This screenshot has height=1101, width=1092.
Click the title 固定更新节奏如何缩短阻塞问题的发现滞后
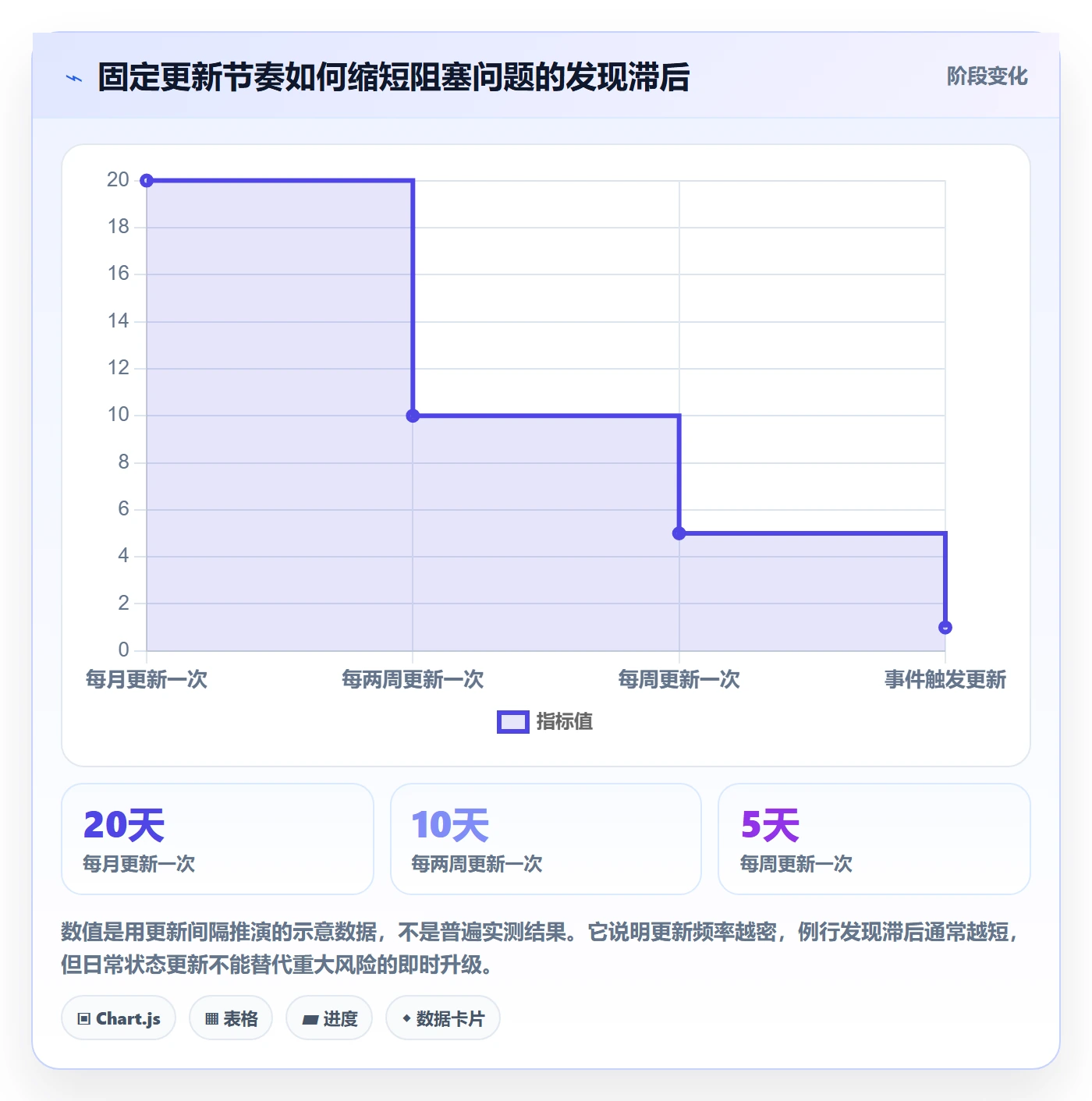pyautogui.click(x=394, y=77)
